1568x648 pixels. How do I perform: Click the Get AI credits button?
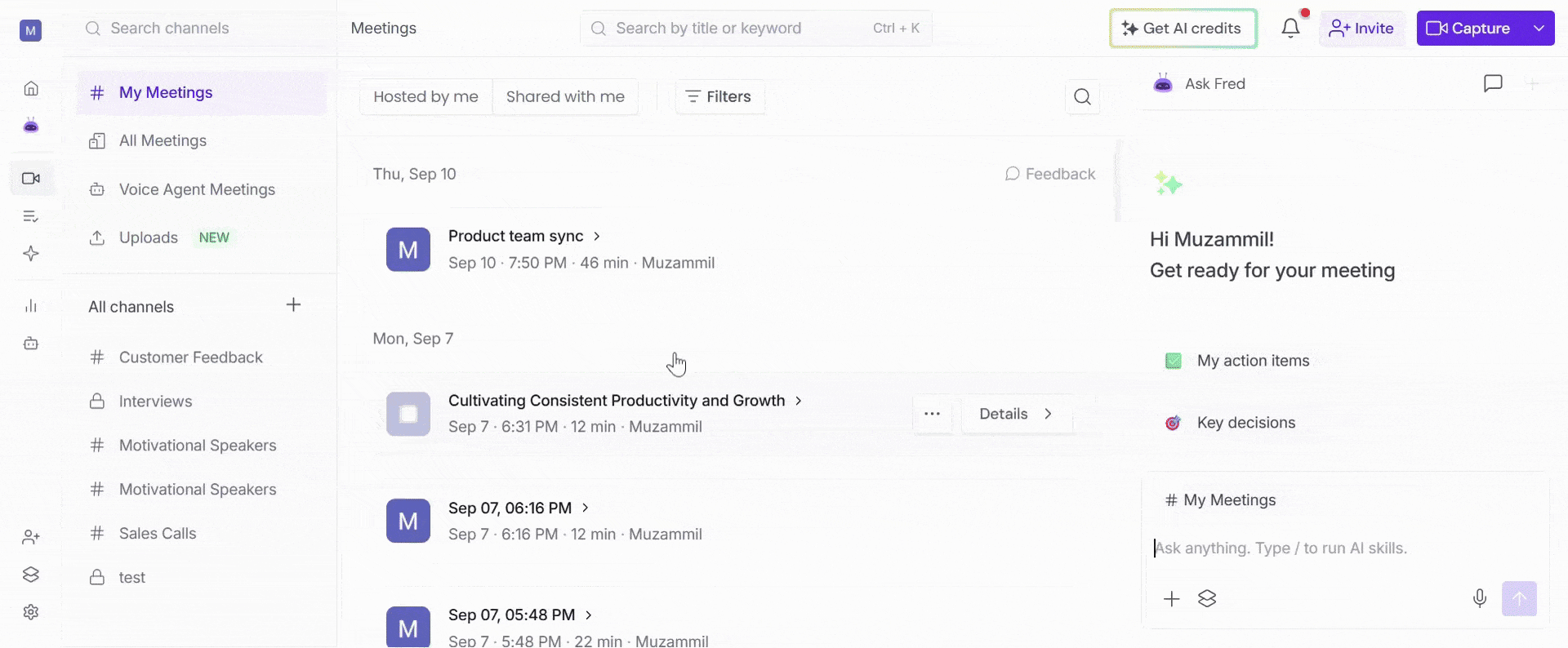1183,29
